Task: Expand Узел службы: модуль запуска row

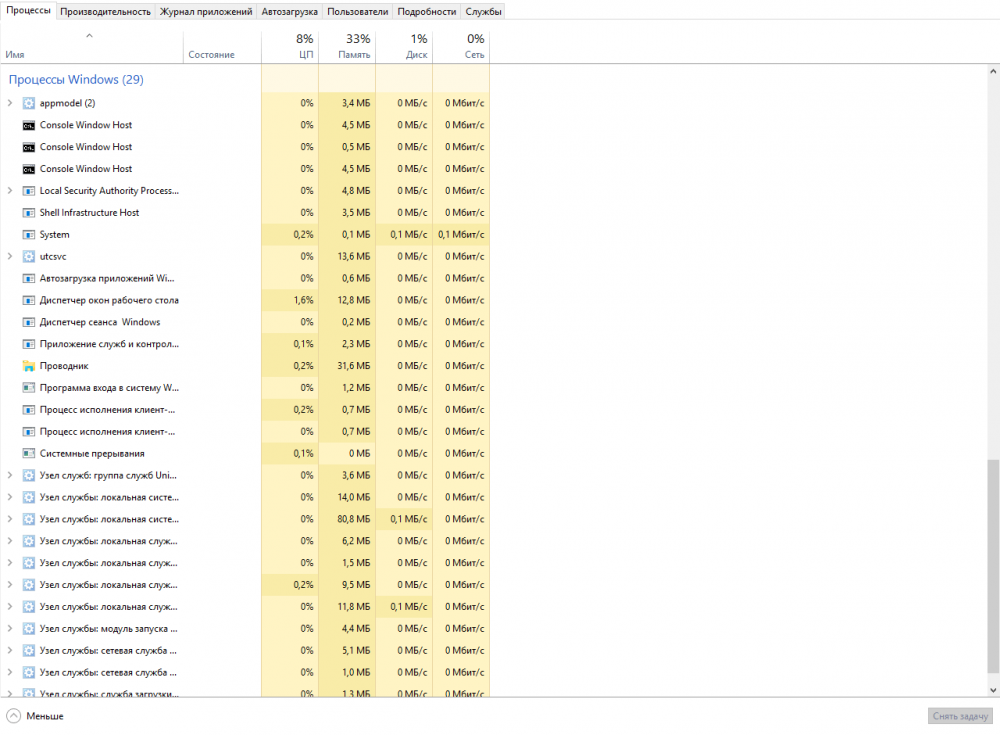Action: coord(10,629)
